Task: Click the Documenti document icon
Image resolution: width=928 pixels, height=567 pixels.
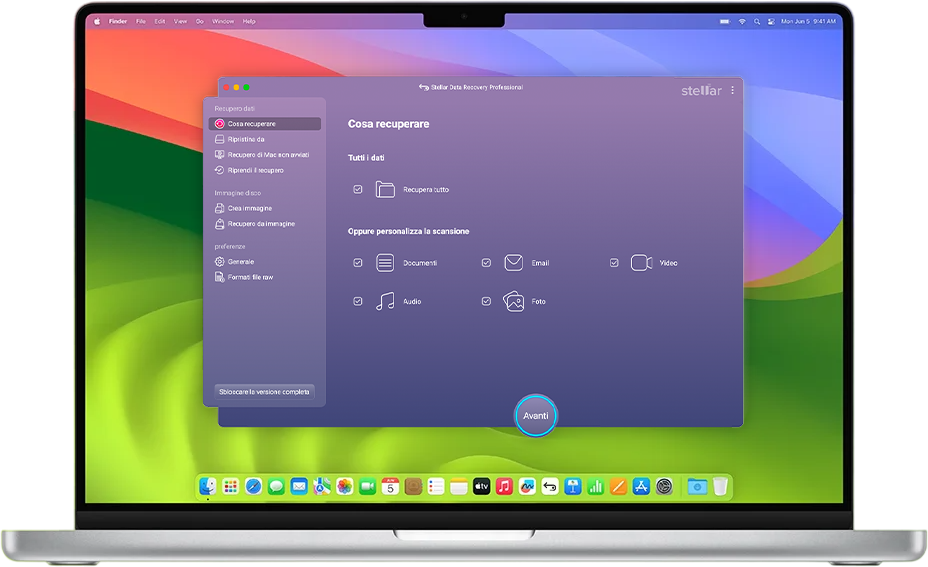Action: pyautogui.click(x=385, y=263)
